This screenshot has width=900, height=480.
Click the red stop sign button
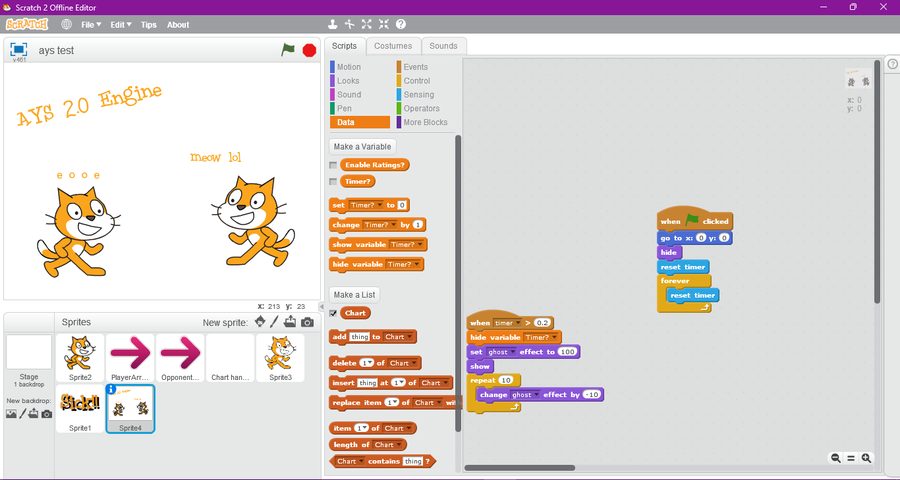tap(309, 51)
